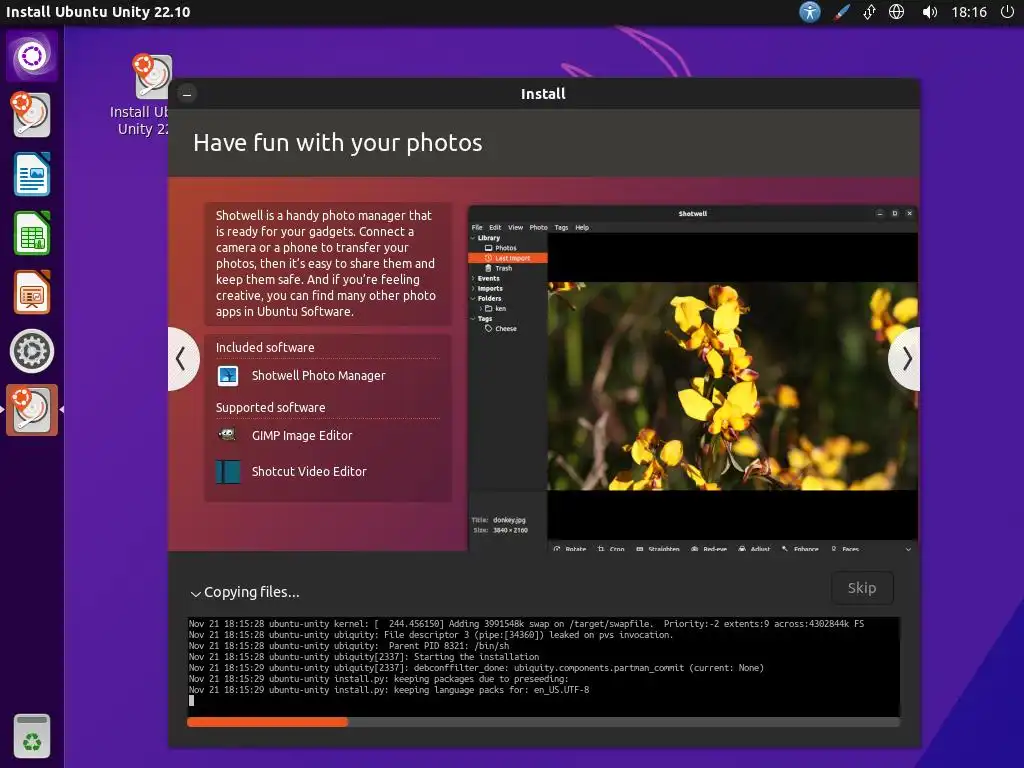This screenshot has height=768, width=1024.
Task: Click the paintbrush indicator in top bar
Action: [841, 12]
